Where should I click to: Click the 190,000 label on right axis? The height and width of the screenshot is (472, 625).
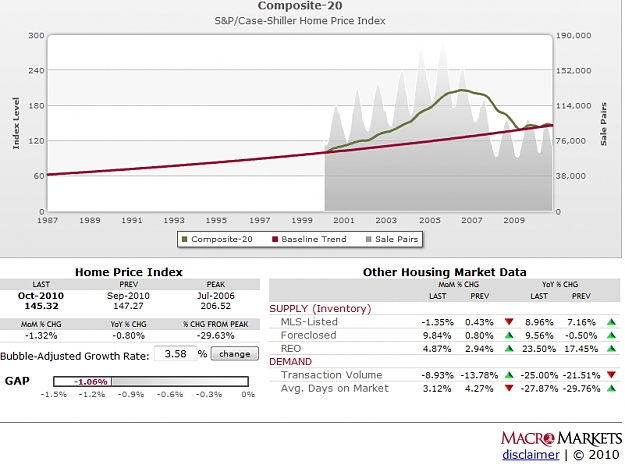point(574,35)
